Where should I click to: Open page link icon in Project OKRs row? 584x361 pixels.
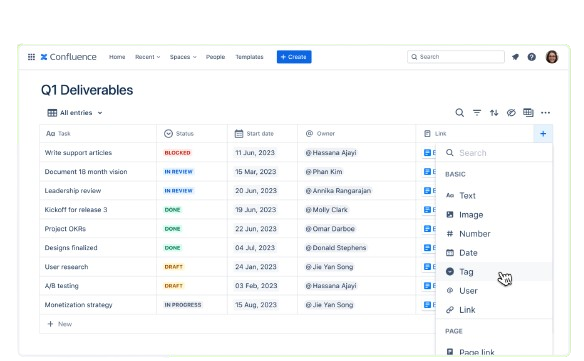[x=428, y=229]
